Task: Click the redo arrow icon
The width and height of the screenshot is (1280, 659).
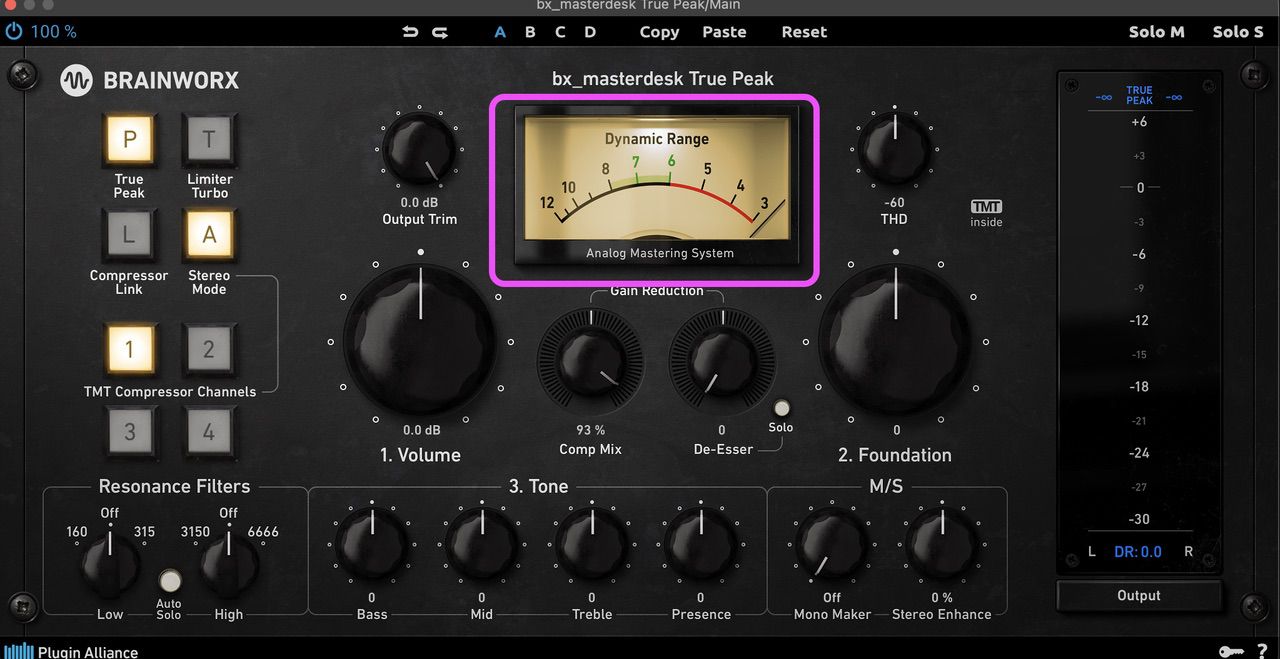Action: (440, 32)
